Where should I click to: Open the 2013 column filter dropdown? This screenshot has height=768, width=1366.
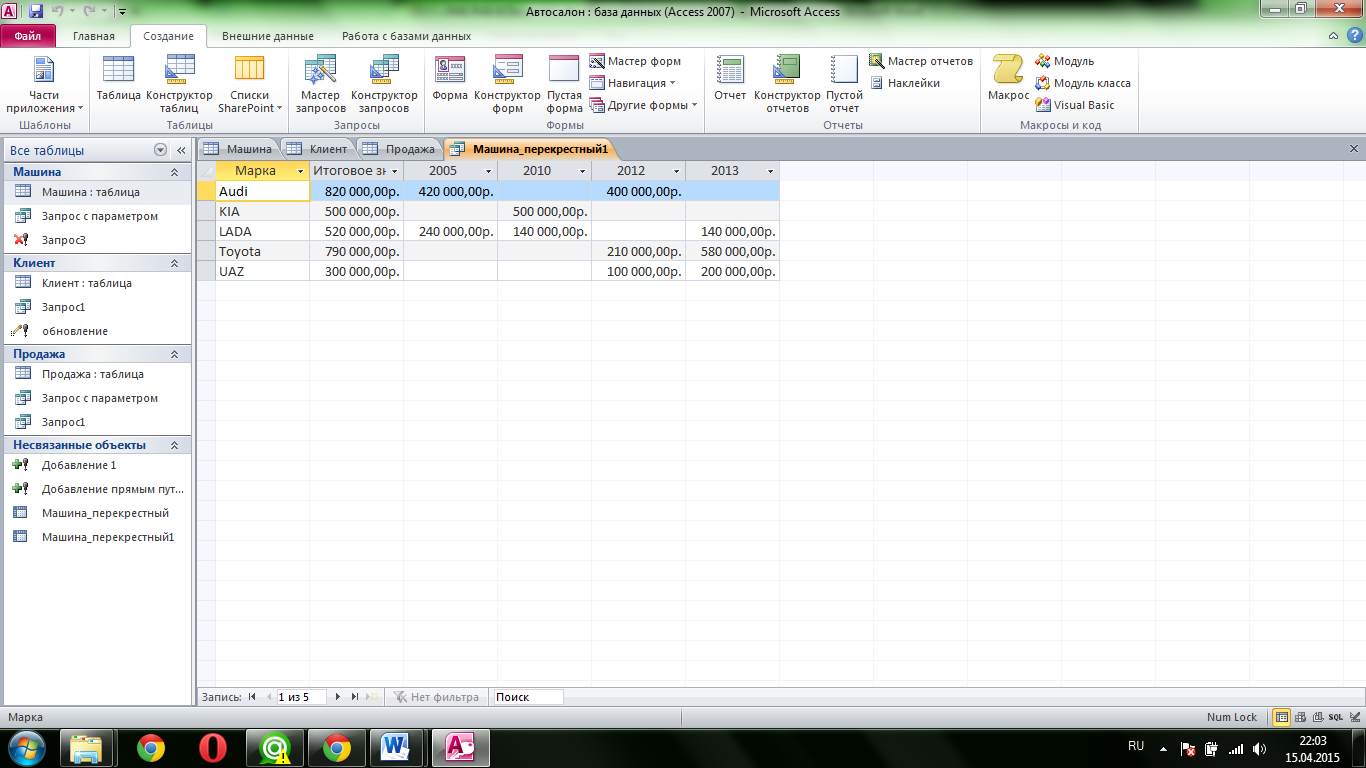tap(771, 171)
